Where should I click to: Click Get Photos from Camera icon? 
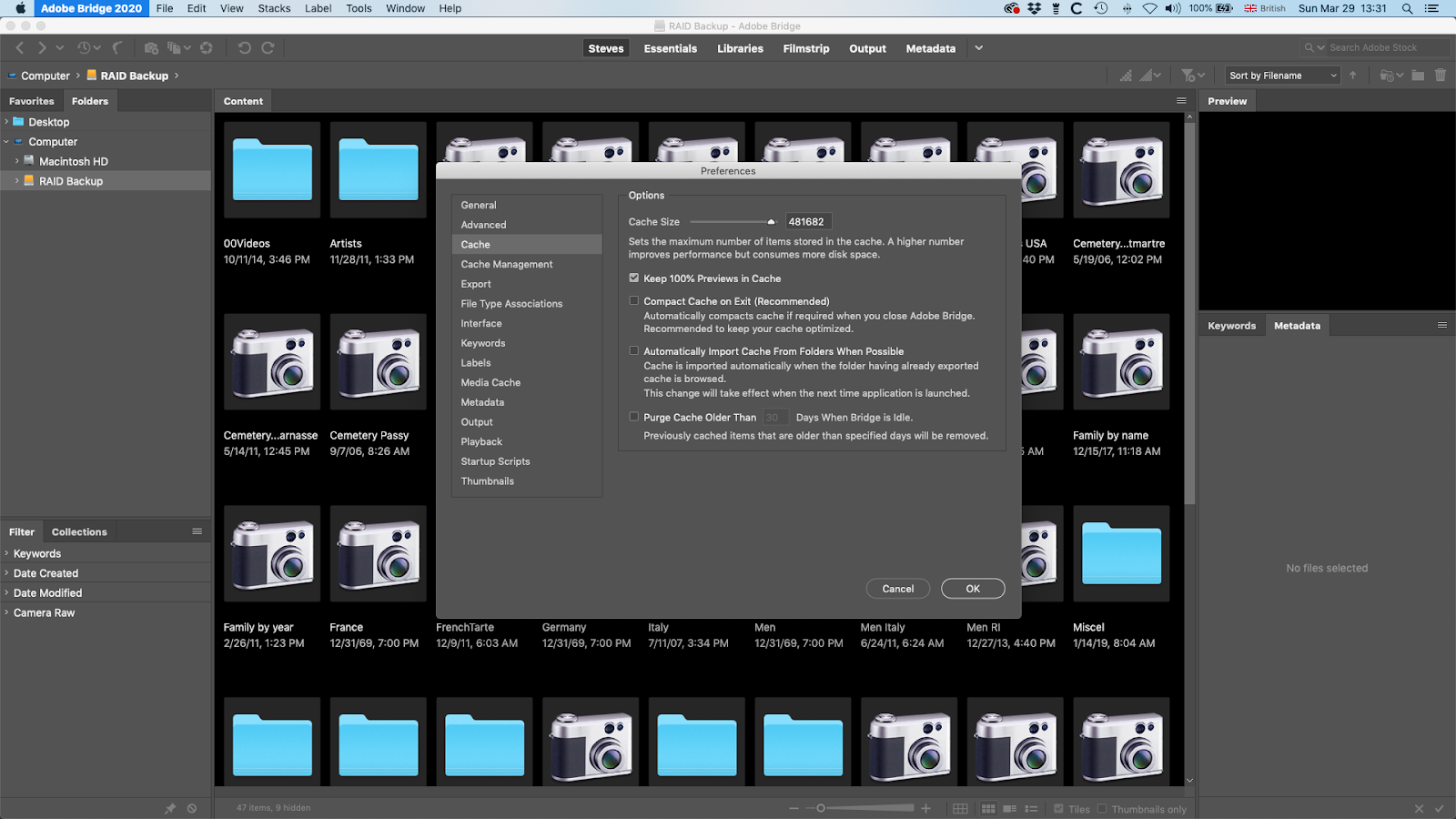click(151, 48)
